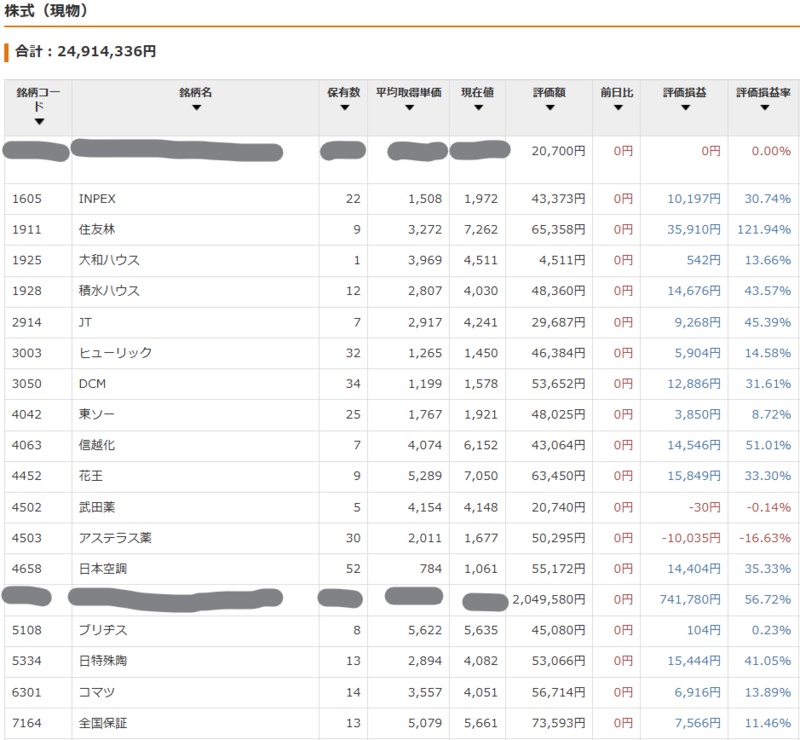Select the INPEX stock name

[x=97, y=199]
